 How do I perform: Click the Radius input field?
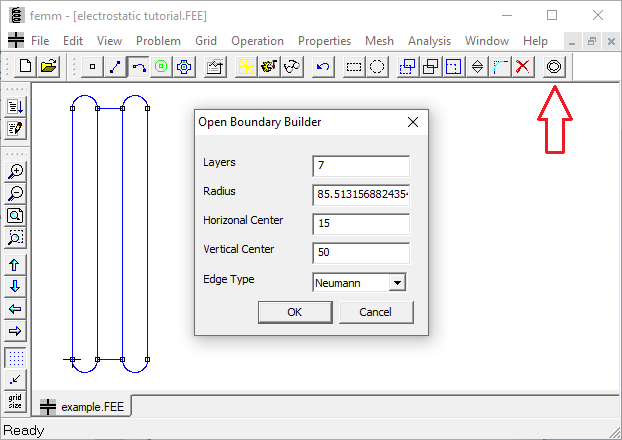pyautogui.click(x=361, y=194)
